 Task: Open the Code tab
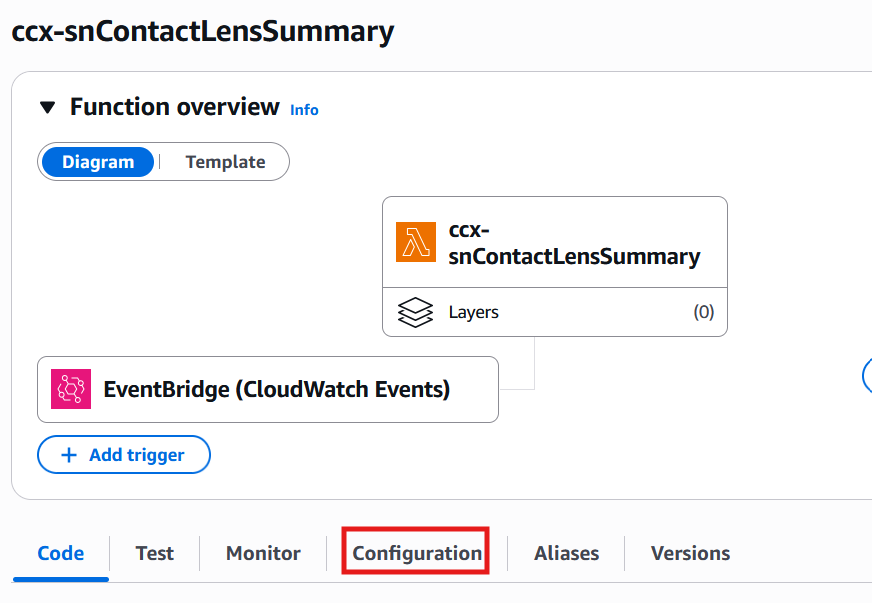(61, 553)
